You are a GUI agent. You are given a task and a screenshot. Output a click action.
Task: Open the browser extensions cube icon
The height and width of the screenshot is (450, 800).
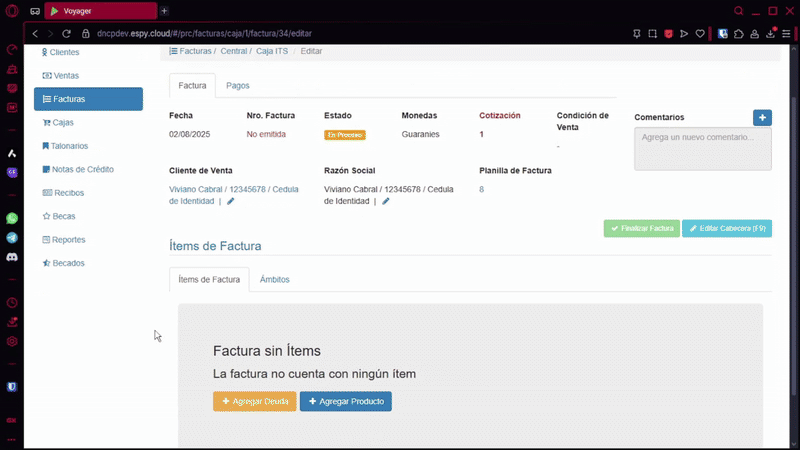tap(738, 33)
